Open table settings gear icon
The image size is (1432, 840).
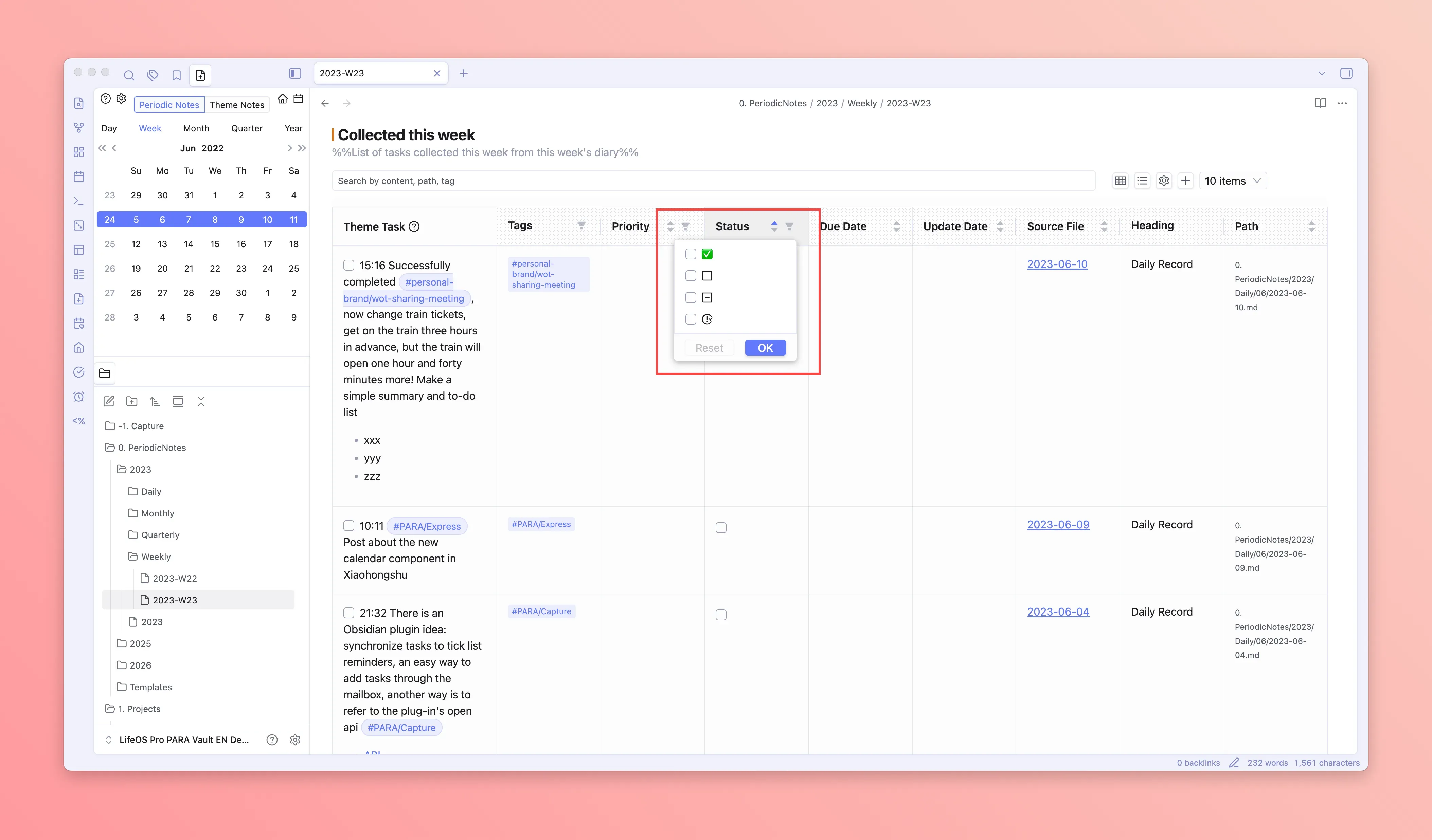click(1163, 181)
